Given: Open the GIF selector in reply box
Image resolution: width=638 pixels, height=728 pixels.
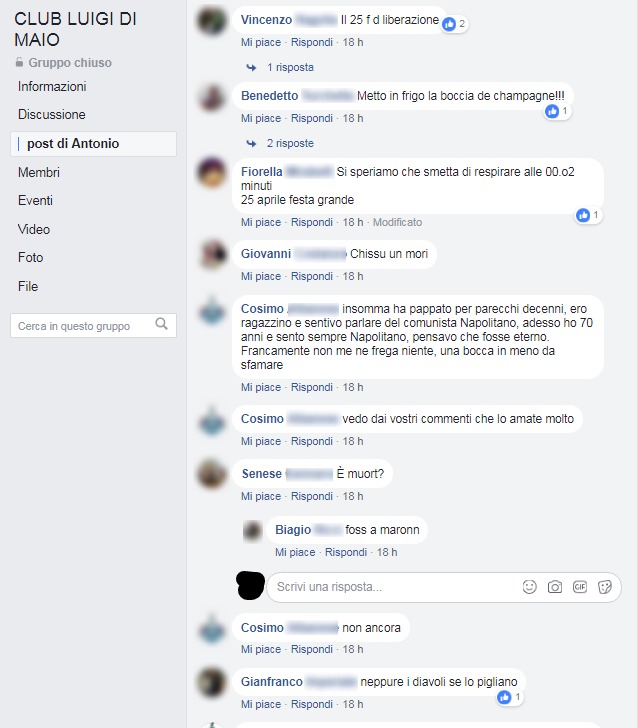Looking at the screenshot, I should 579,587.
